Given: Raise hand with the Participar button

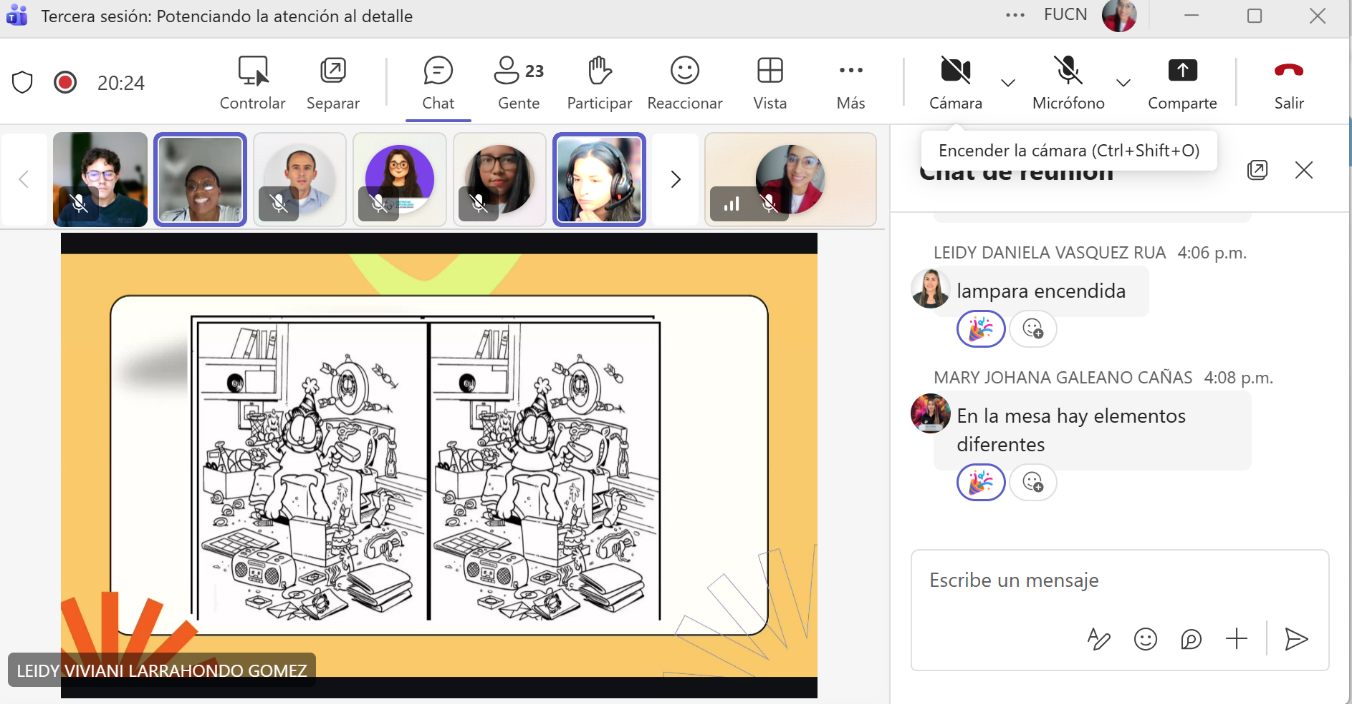Looking at the screenshot, I should [x=599, y=83].
